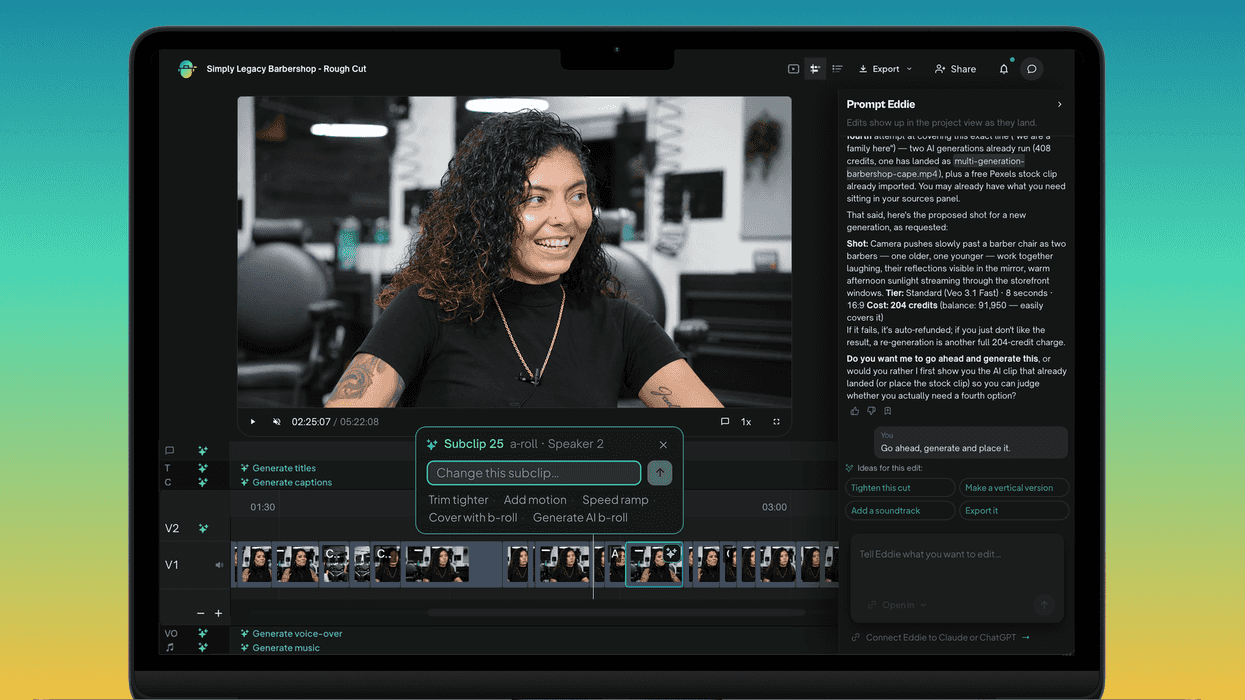Submit subclip change arrow button
Viewport: 1245px width, 700px height.
(659, 473)
